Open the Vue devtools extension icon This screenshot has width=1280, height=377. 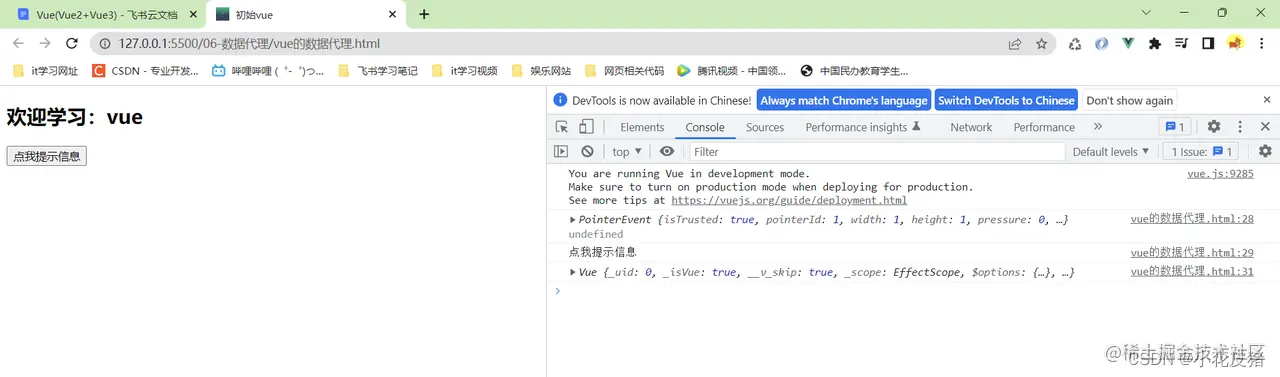click(1128, 43)
